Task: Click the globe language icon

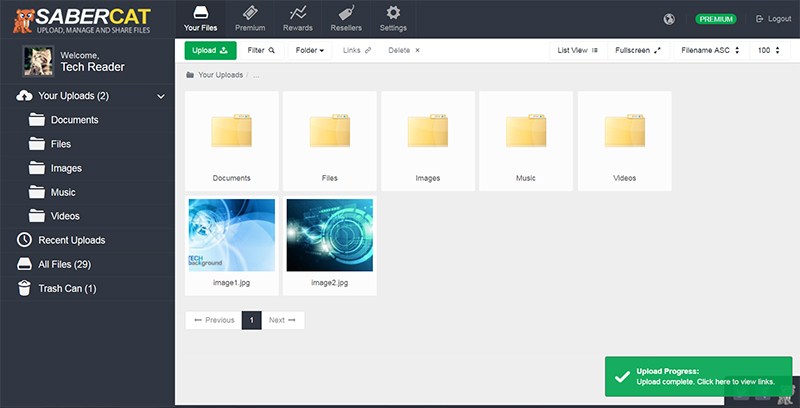Action: 669,19
